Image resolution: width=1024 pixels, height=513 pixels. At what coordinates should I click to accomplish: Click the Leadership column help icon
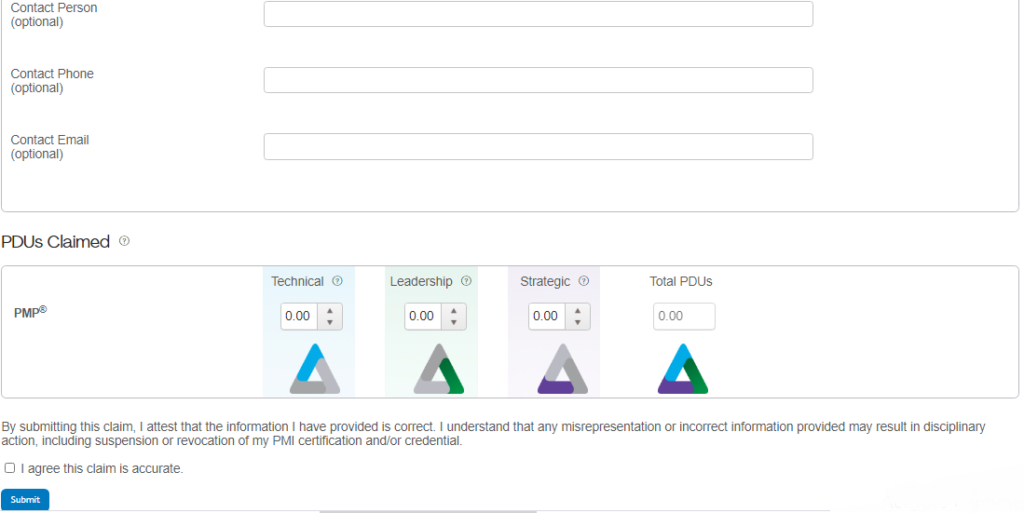tap(466, 282)
